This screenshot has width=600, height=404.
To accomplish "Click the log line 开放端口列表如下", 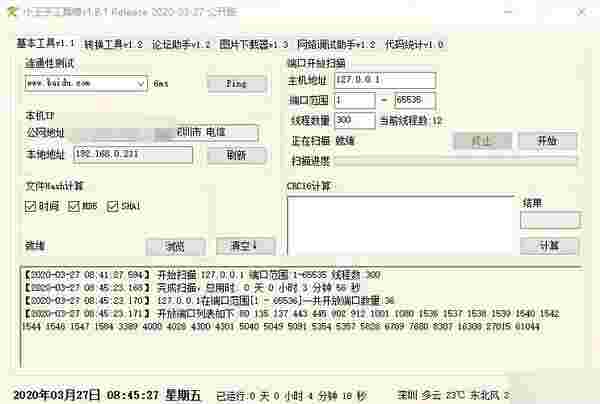I will tap(292, 313).
